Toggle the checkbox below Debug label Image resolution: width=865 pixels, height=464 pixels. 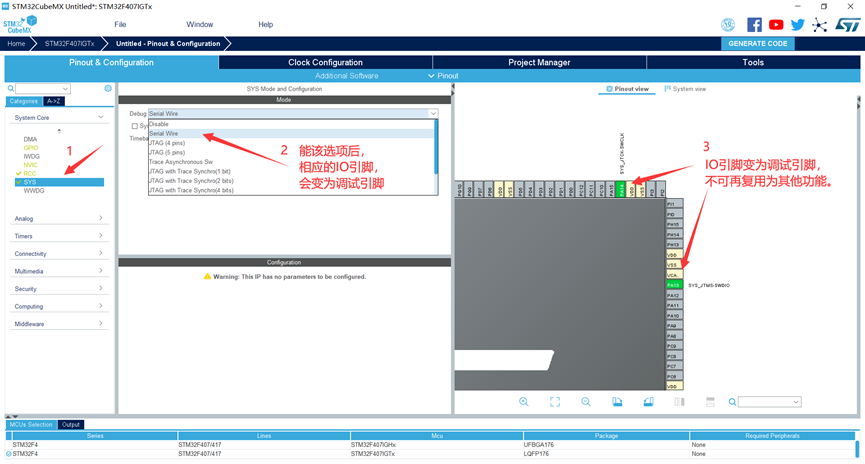click(x=135, y=125)
